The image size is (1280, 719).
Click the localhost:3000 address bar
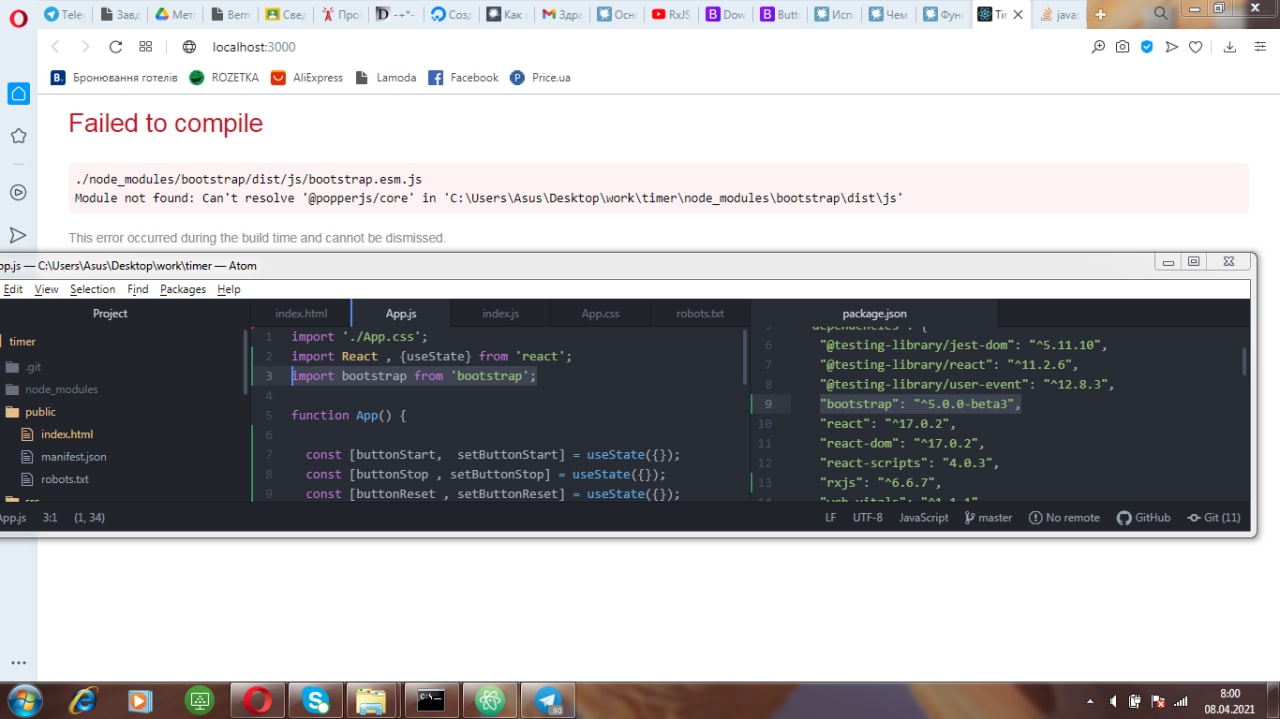tap(254, 47)
